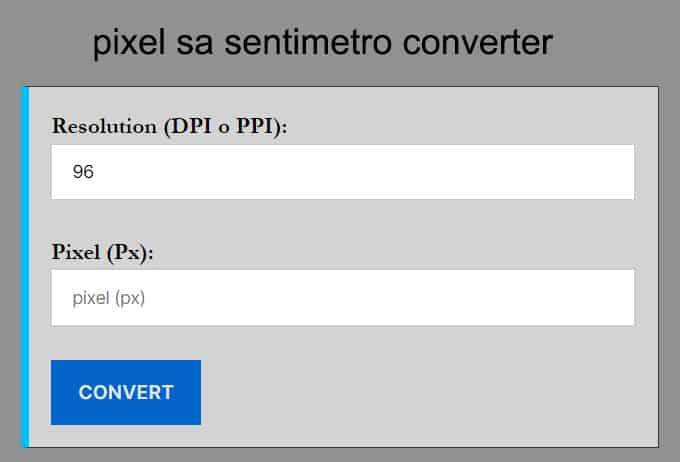Click the 96 value in the resolution box
This screenshot has width=680, height=462.
click(x=83, y=172)
